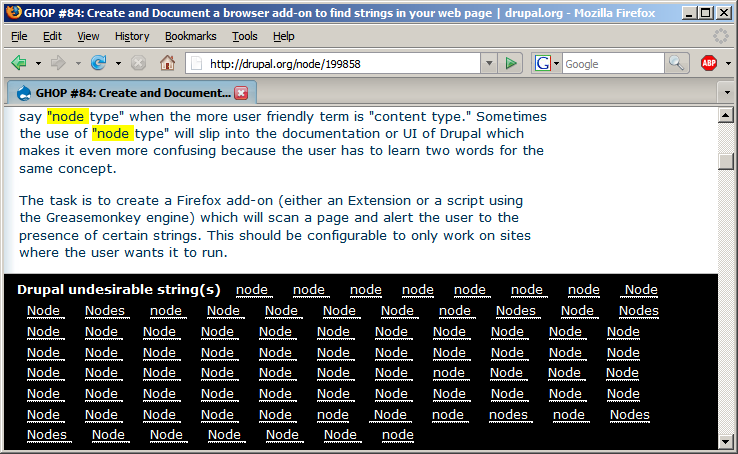The width and height of the screenshot is (738, 454).
Task: Open the Edit menu
Action: (x=52, y=36)
